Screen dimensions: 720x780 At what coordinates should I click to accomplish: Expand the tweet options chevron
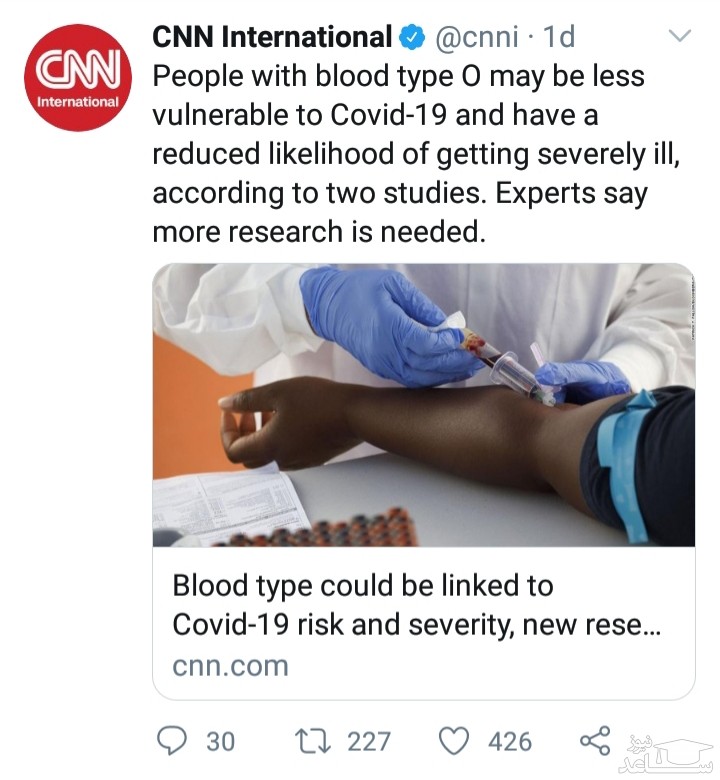coord(679,37)
